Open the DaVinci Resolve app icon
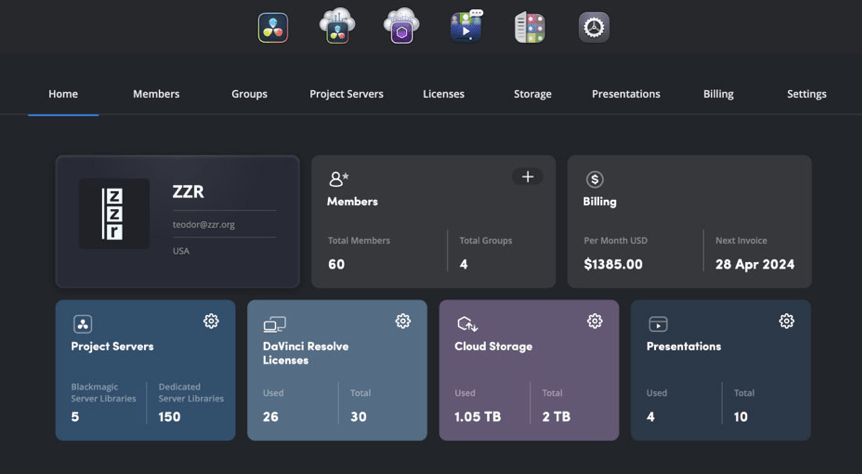 pyautogui.click(x=273, y=27)
